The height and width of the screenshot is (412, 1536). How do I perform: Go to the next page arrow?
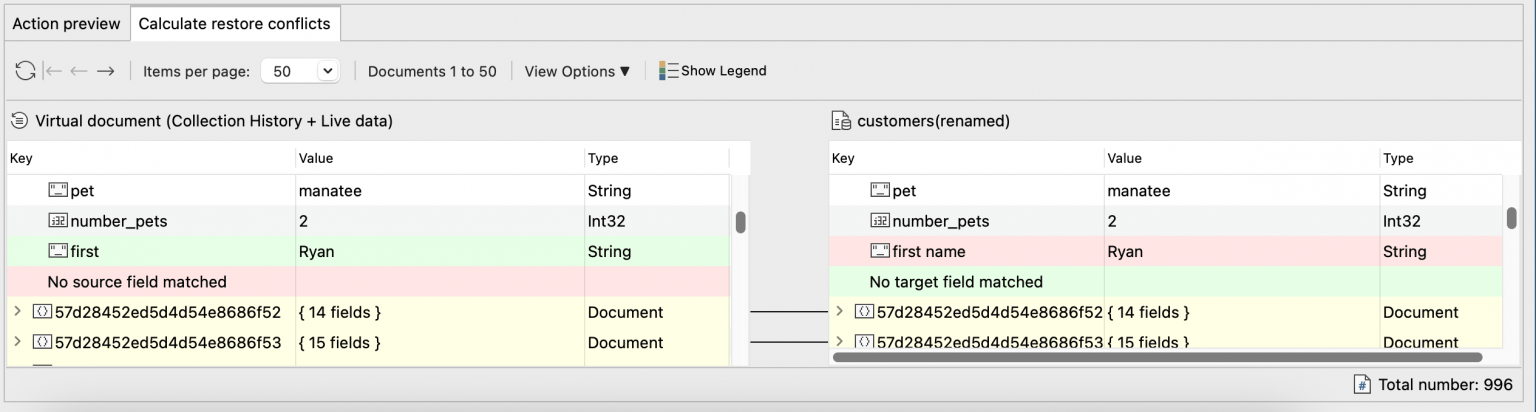point(105,71)
